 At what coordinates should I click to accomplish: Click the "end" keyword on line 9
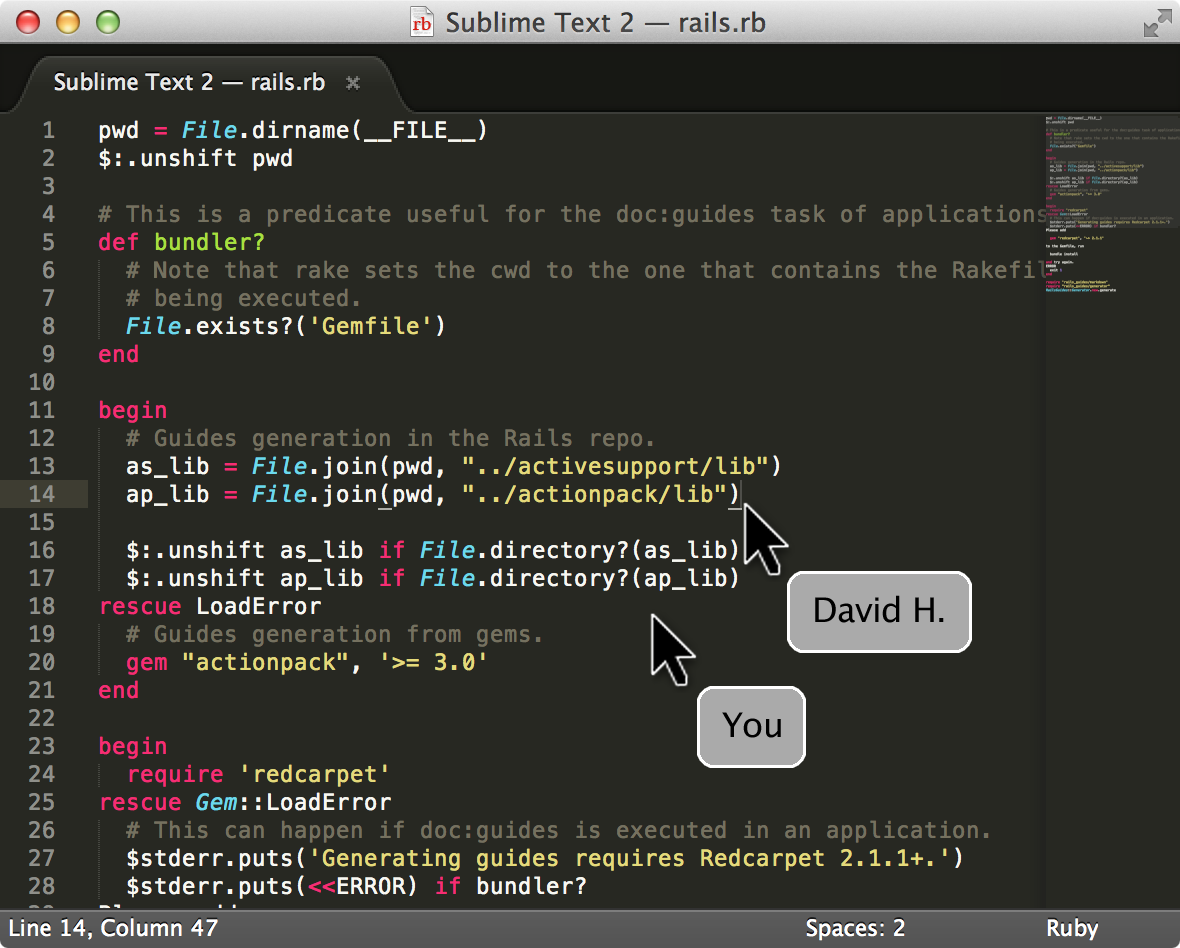coord(119,354)
